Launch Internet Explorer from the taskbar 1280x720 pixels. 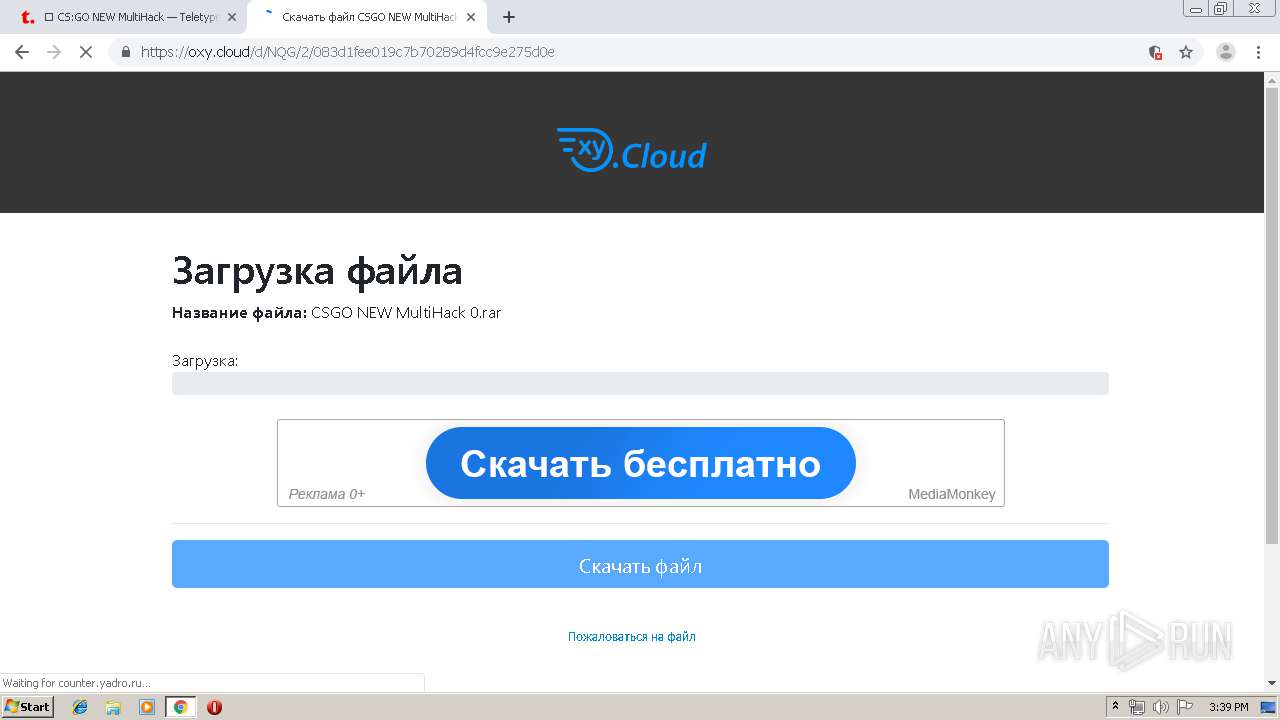tap(80, 707)
